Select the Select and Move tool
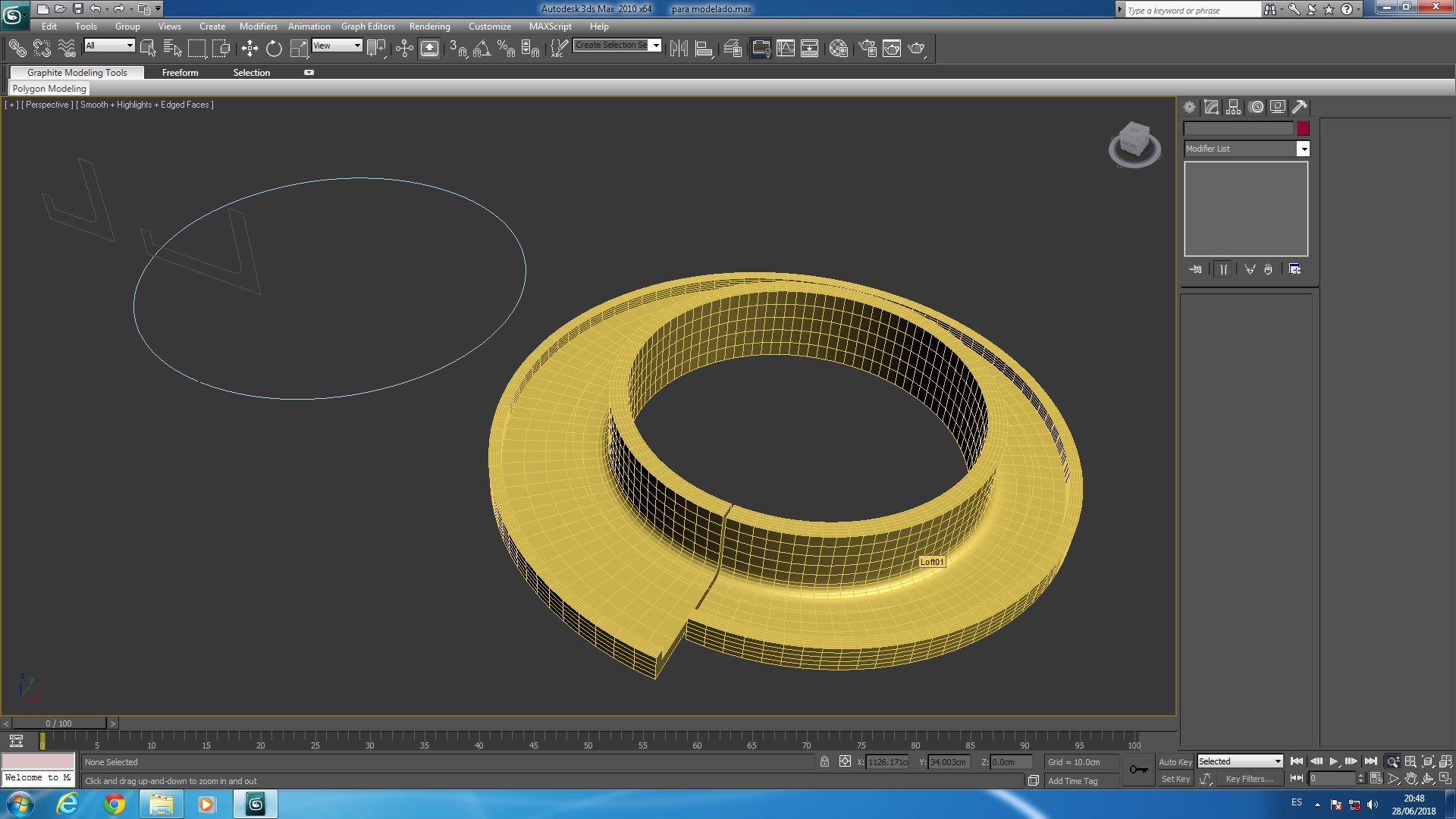 pyautogui.click(x=249, y=49)
